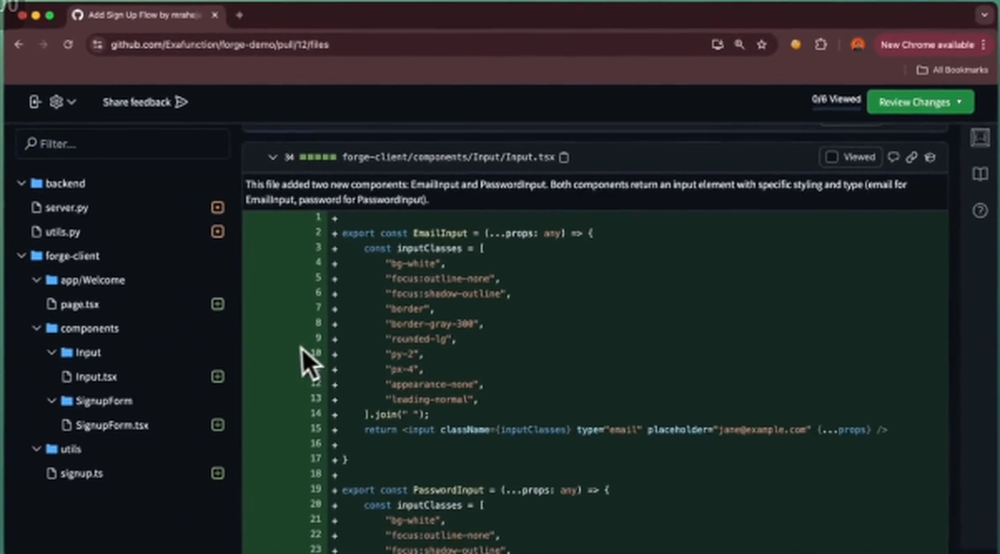Open comment icon for Input.tsx

coord(893,157)
